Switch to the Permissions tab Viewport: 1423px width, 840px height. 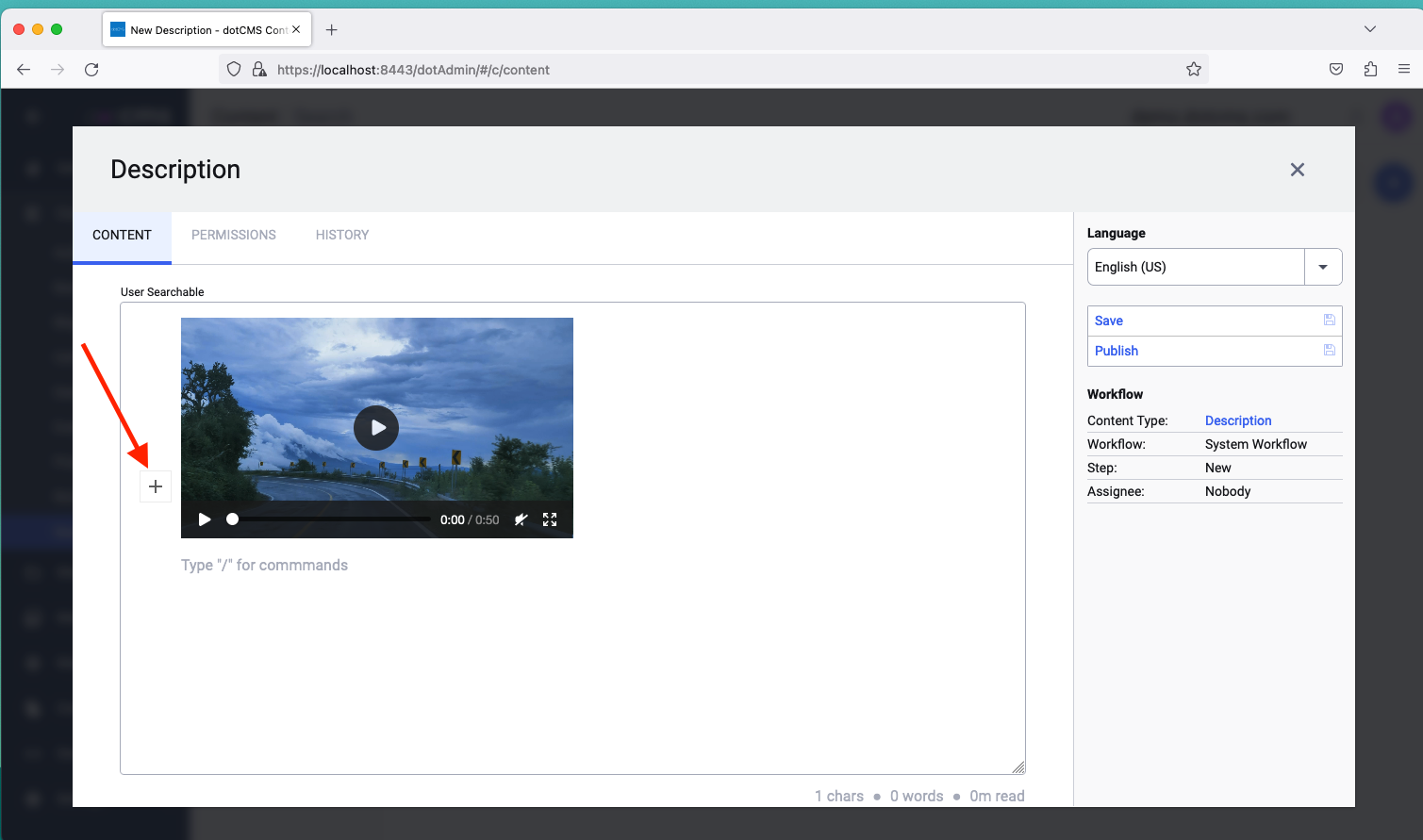click(234, 235)
